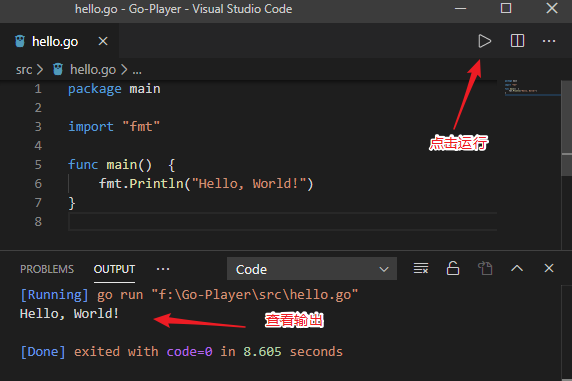Click the fmt.Println statement
Image resolution: width=572 pixels, height=381 pixels.
(x=206, y=184)
